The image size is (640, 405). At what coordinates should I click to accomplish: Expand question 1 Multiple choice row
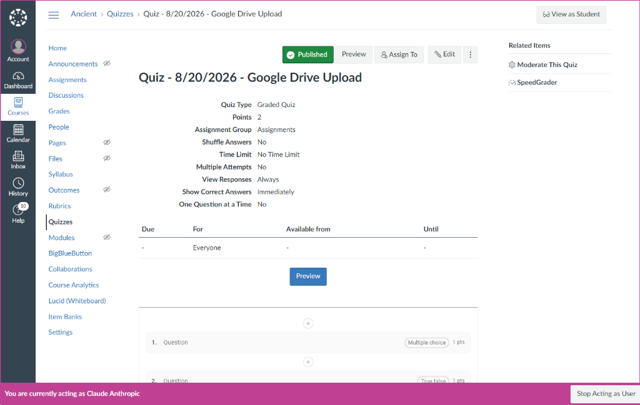308,343
